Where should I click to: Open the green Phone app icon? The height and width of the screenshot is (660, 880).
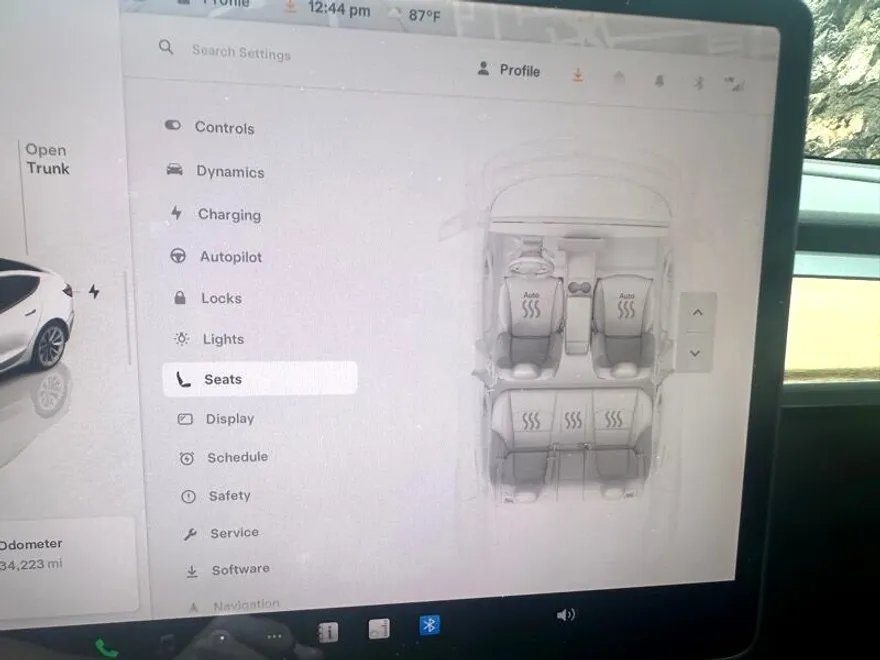[x=106, y=648]
